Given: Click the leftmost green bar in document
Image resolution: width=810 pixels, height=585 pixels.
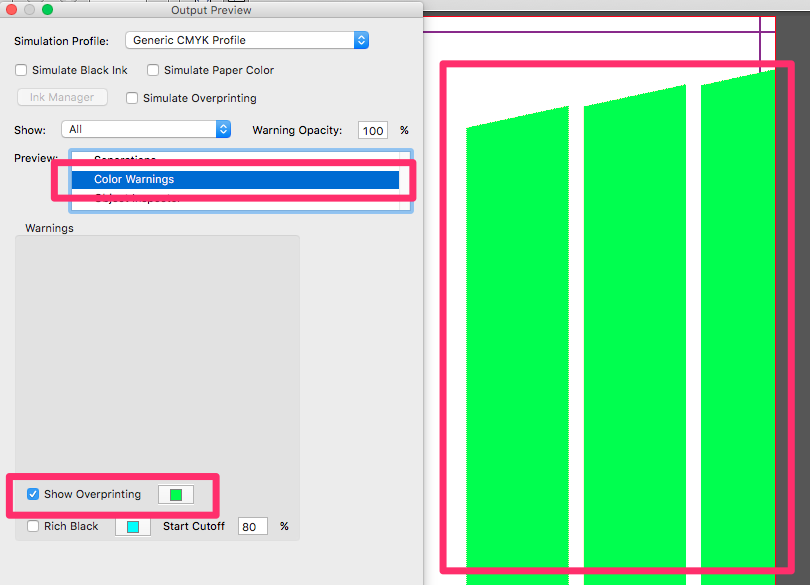Looking at the screenshot, I should pos(517,350).
